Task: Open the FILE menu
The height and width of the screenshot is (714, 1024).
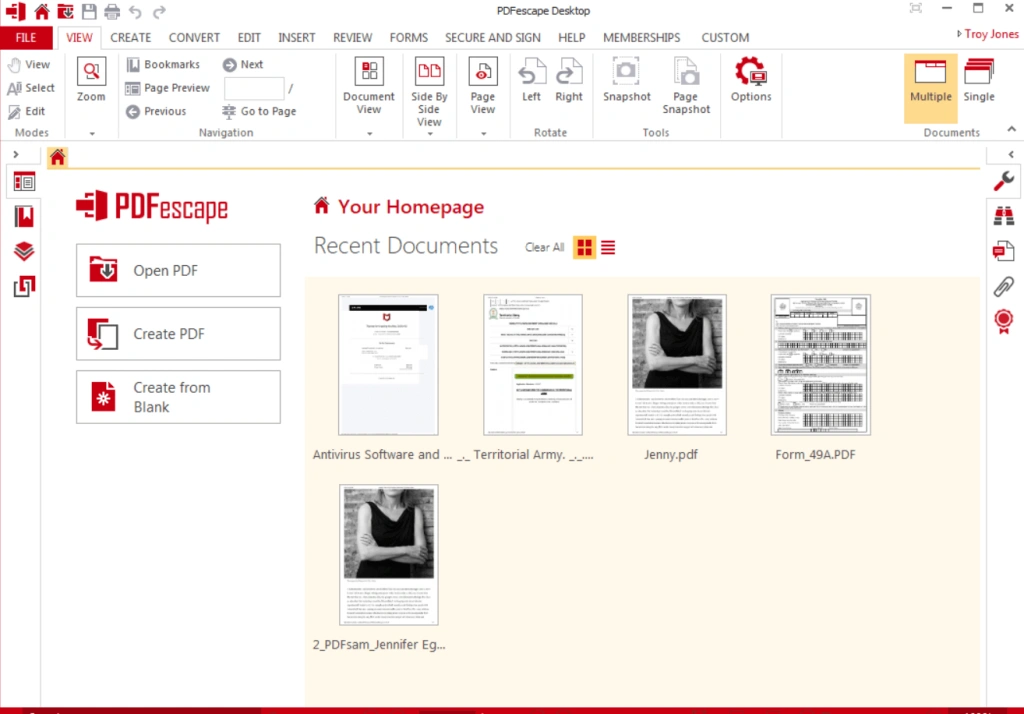Action: click(x=26, y=38)
